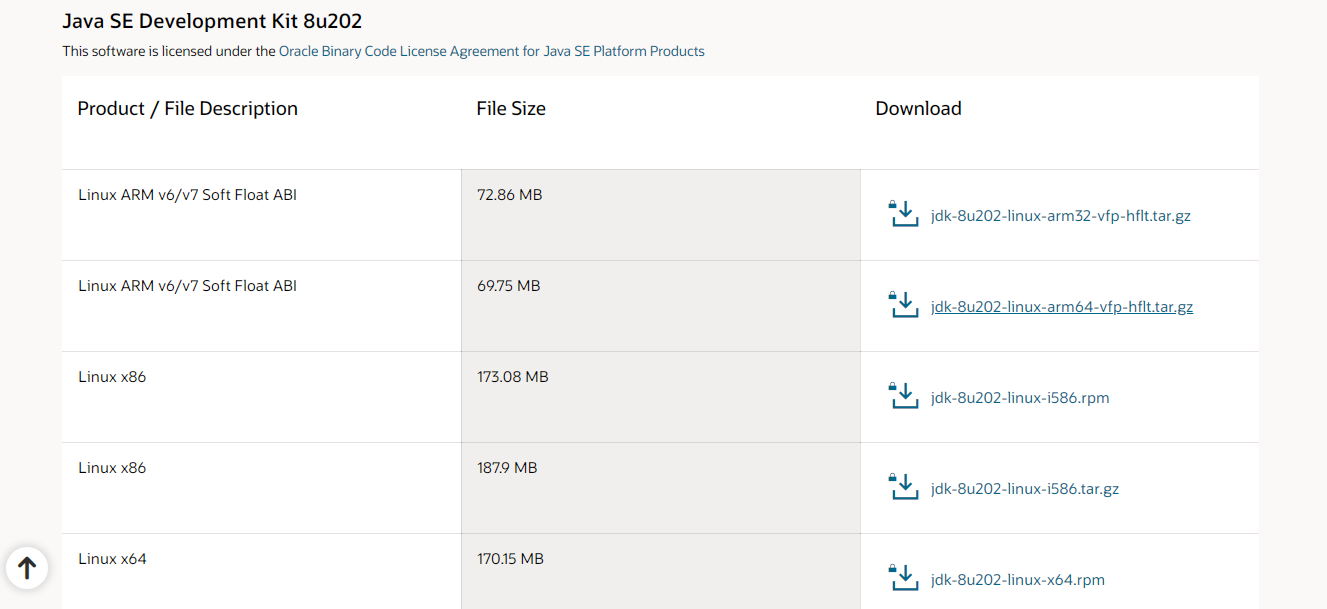Click the Download column header
Screen dimensions: 1327x609
point(918,108)
